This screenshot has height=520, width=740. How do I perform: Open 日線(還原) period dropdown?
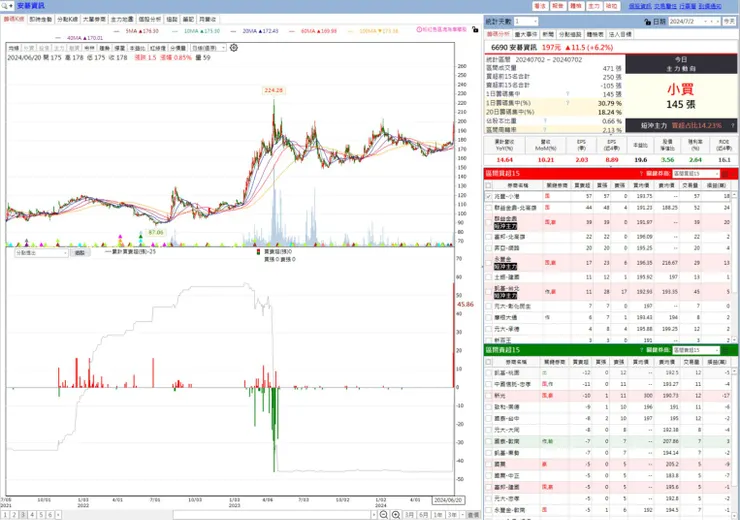click(x=209, y=48)
